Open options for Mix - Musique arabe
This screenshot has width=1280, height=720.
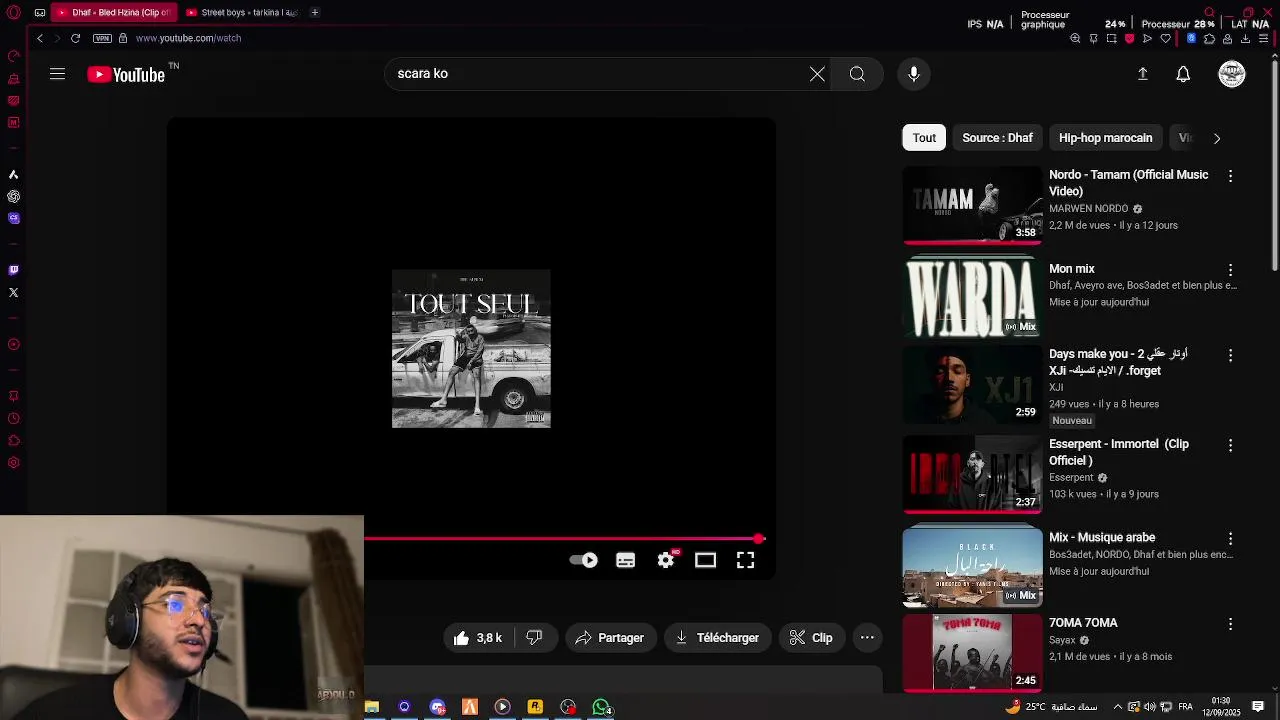[x=1231, y=539]
